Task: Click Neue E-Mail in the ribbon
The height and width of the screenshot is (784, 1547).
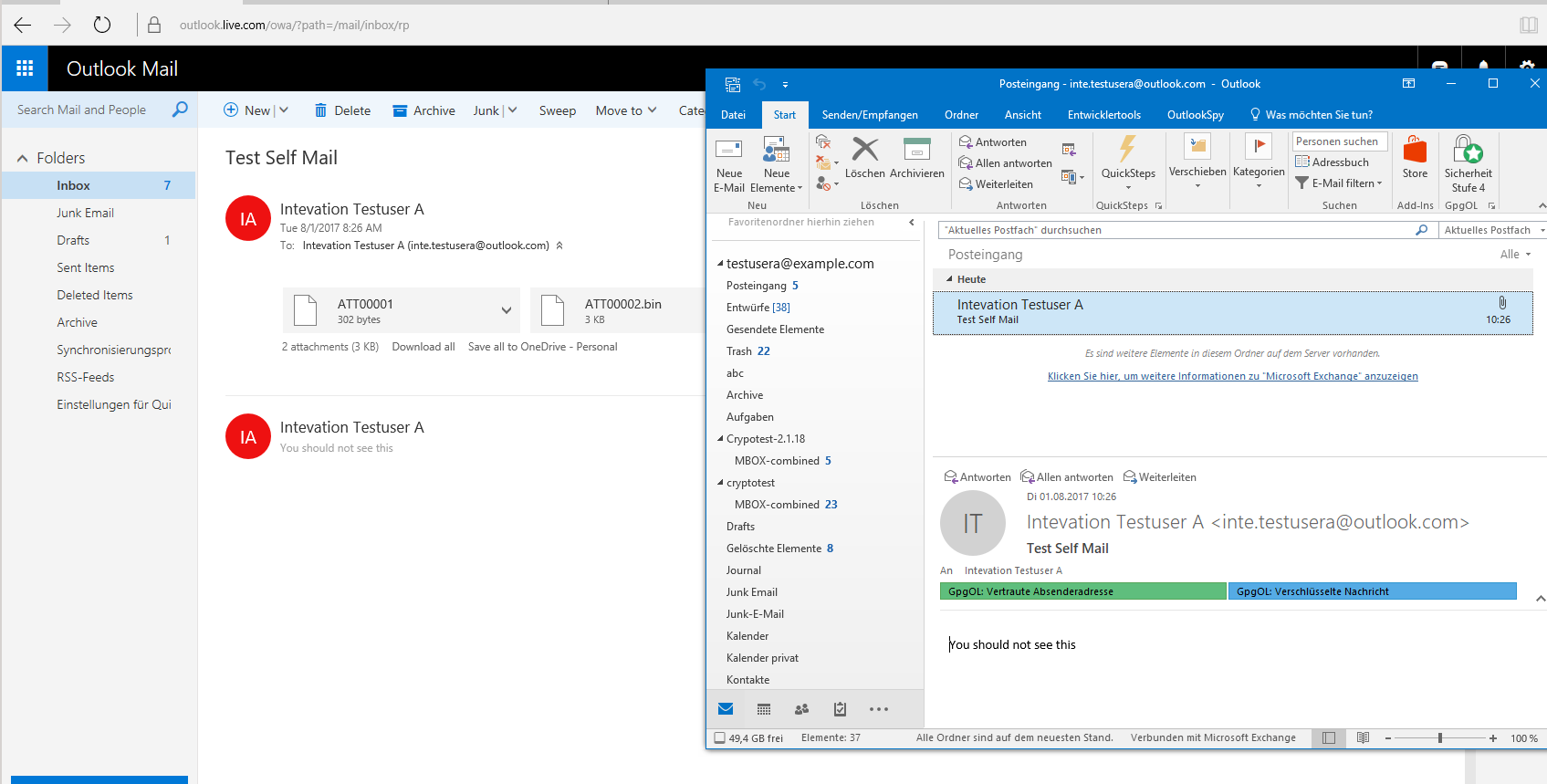Action: coord(729,164)
